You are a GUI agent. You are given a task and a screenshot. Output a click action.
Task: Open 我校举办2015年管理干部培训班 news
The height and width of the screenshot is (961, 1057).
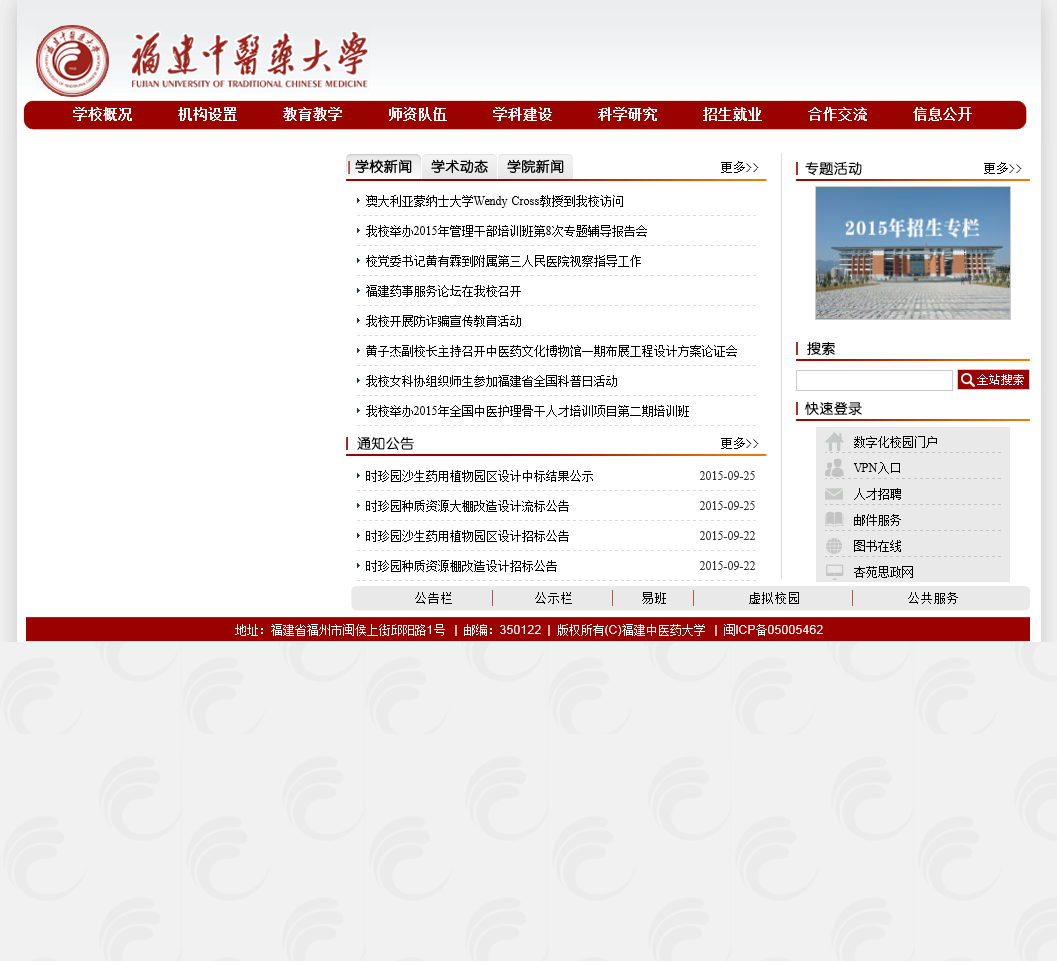click(506, 231)
